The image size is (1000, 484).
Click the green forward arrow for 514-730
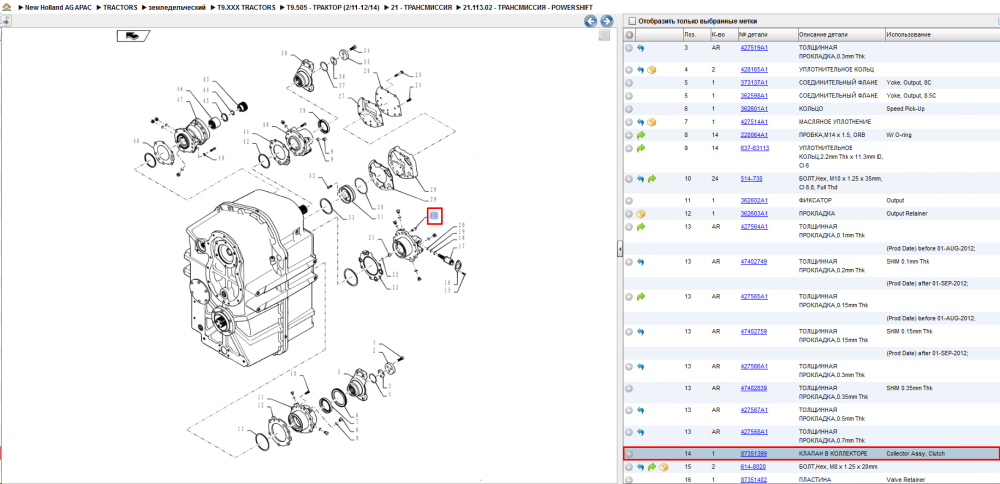coord(652,179)
